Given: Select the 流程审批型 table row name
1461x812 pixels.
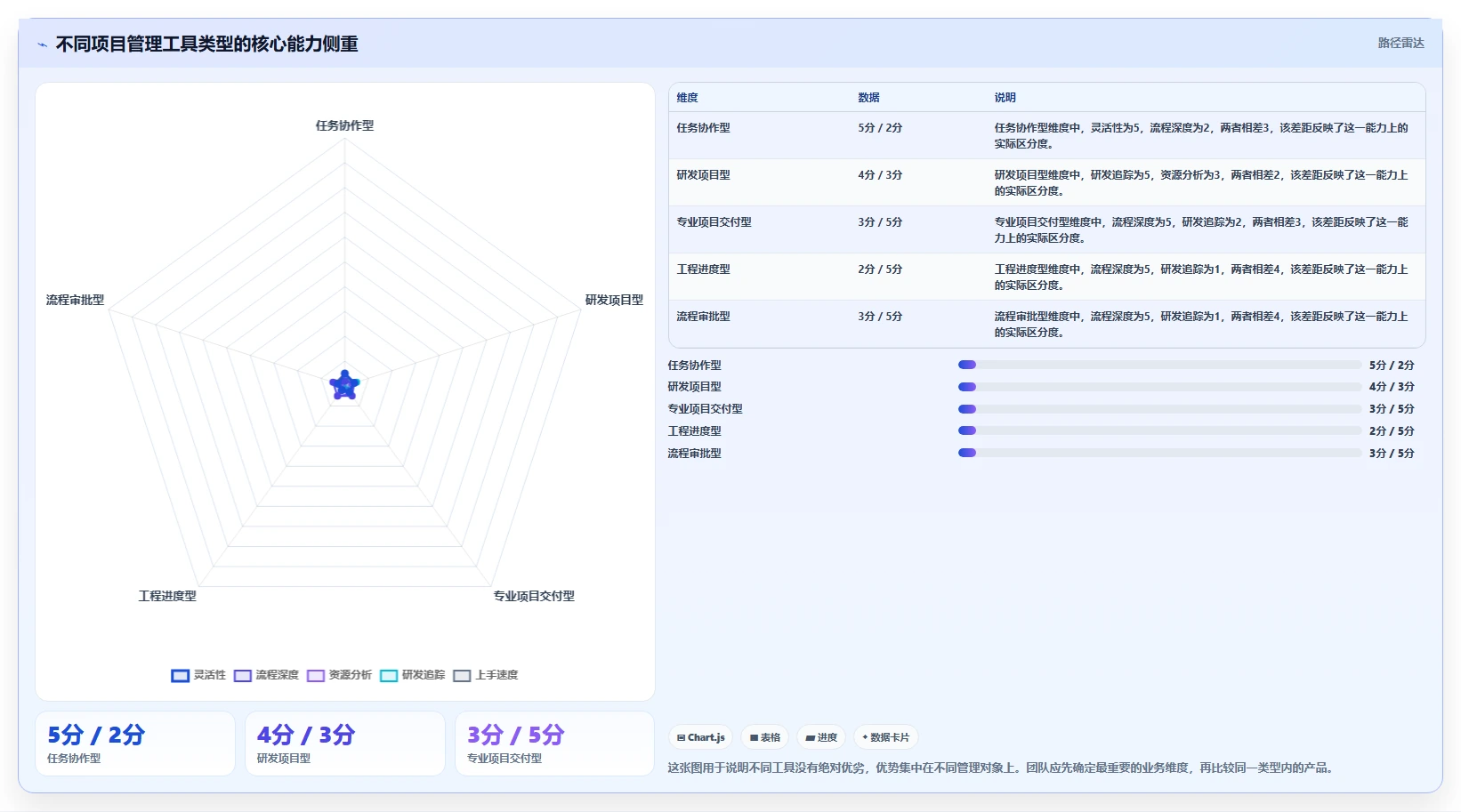Looking at the screenshot, I should [x=703, y=317].
